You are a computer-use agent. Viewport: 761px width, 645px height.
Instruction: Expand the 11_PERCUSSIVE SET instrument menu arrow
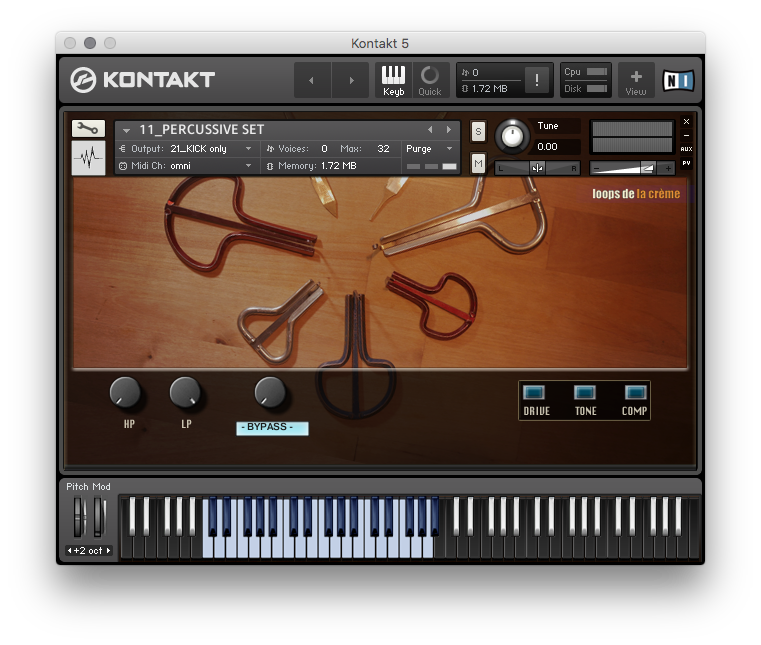click(x=126, y=130)
